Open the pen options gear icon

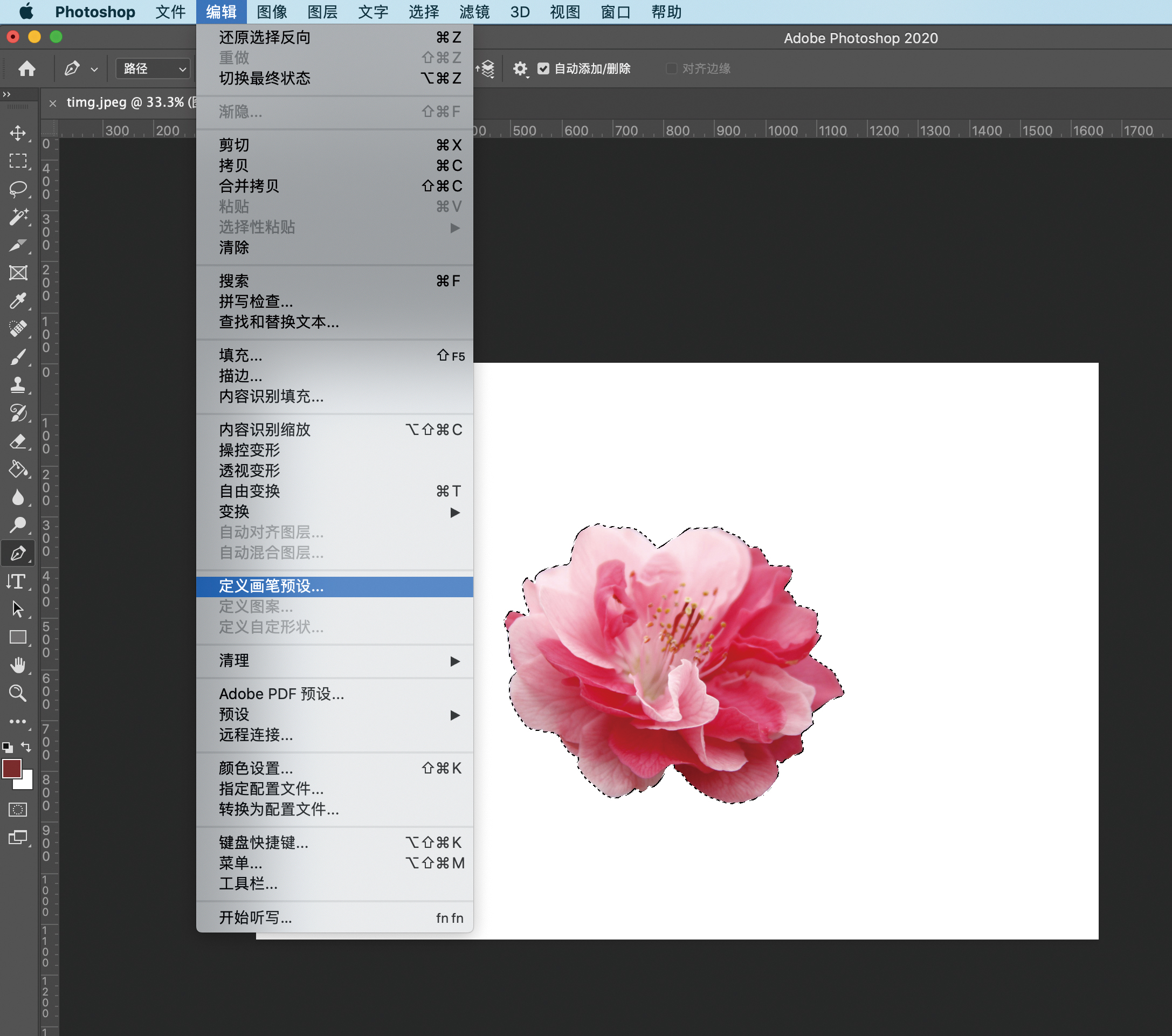click(x=520, y=69)
